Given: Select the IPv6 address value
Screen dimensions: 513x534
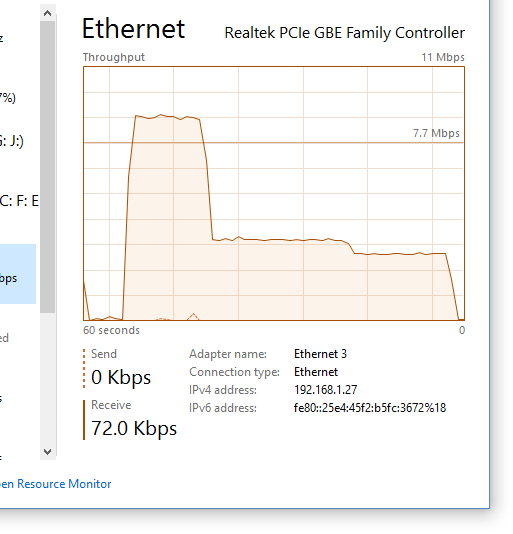Looking at the screenshot, I should (x=370, y=408).
